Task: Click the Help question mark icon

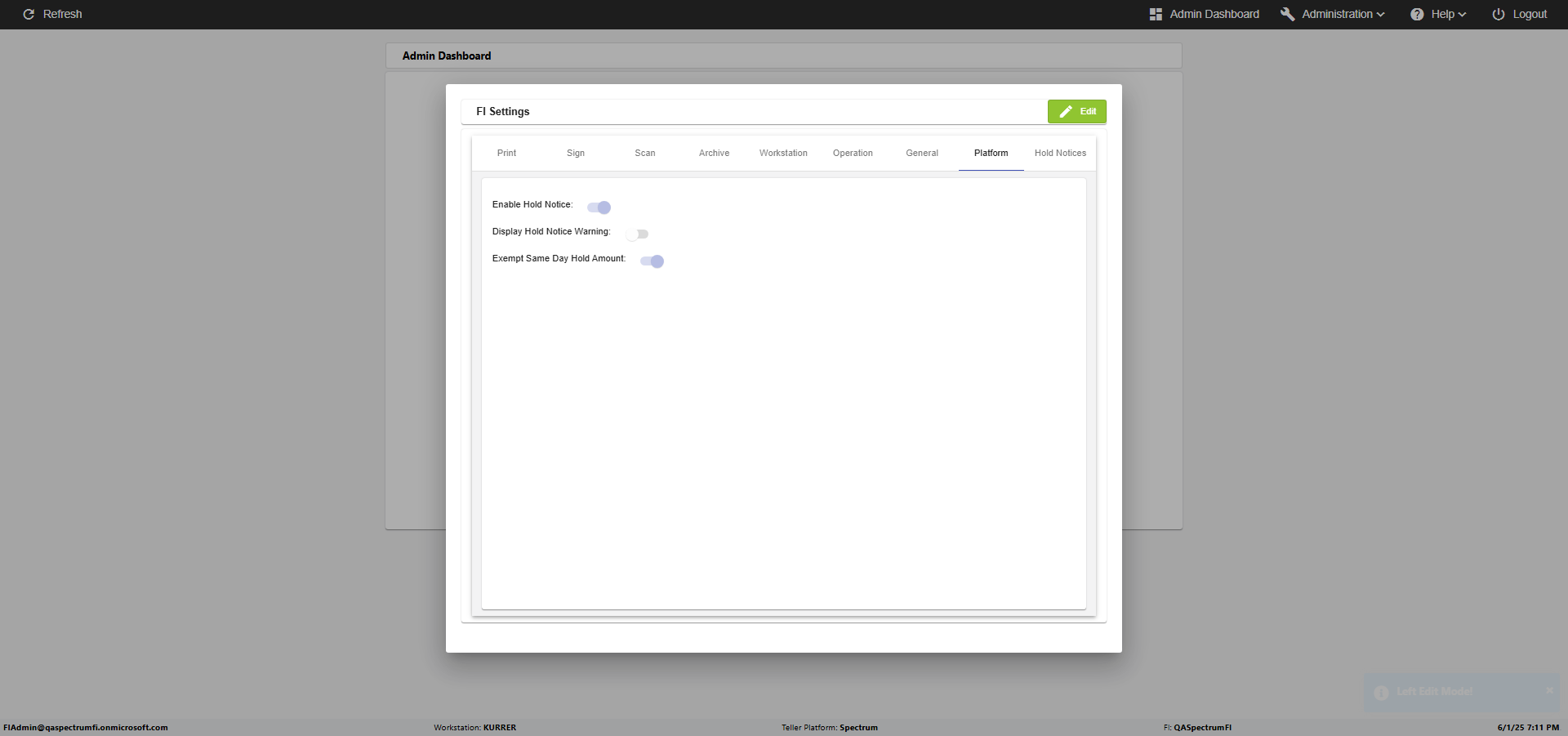Action: point(1417,15)
